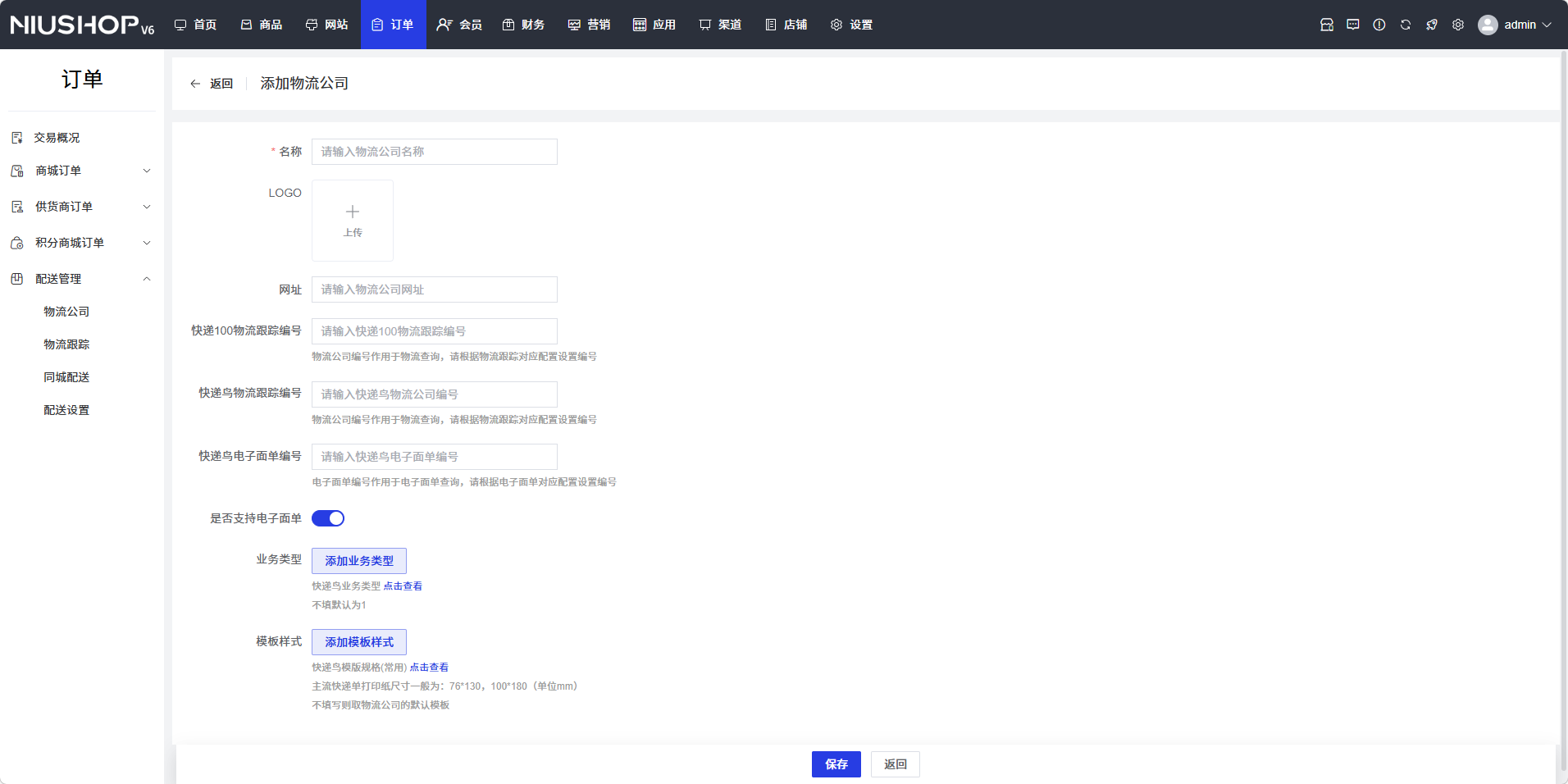Image resolution: width=1568 pixels, height=784 pixels.
Task: Select 物流跟踪 in the sidebar
Action: coord(66,344)
